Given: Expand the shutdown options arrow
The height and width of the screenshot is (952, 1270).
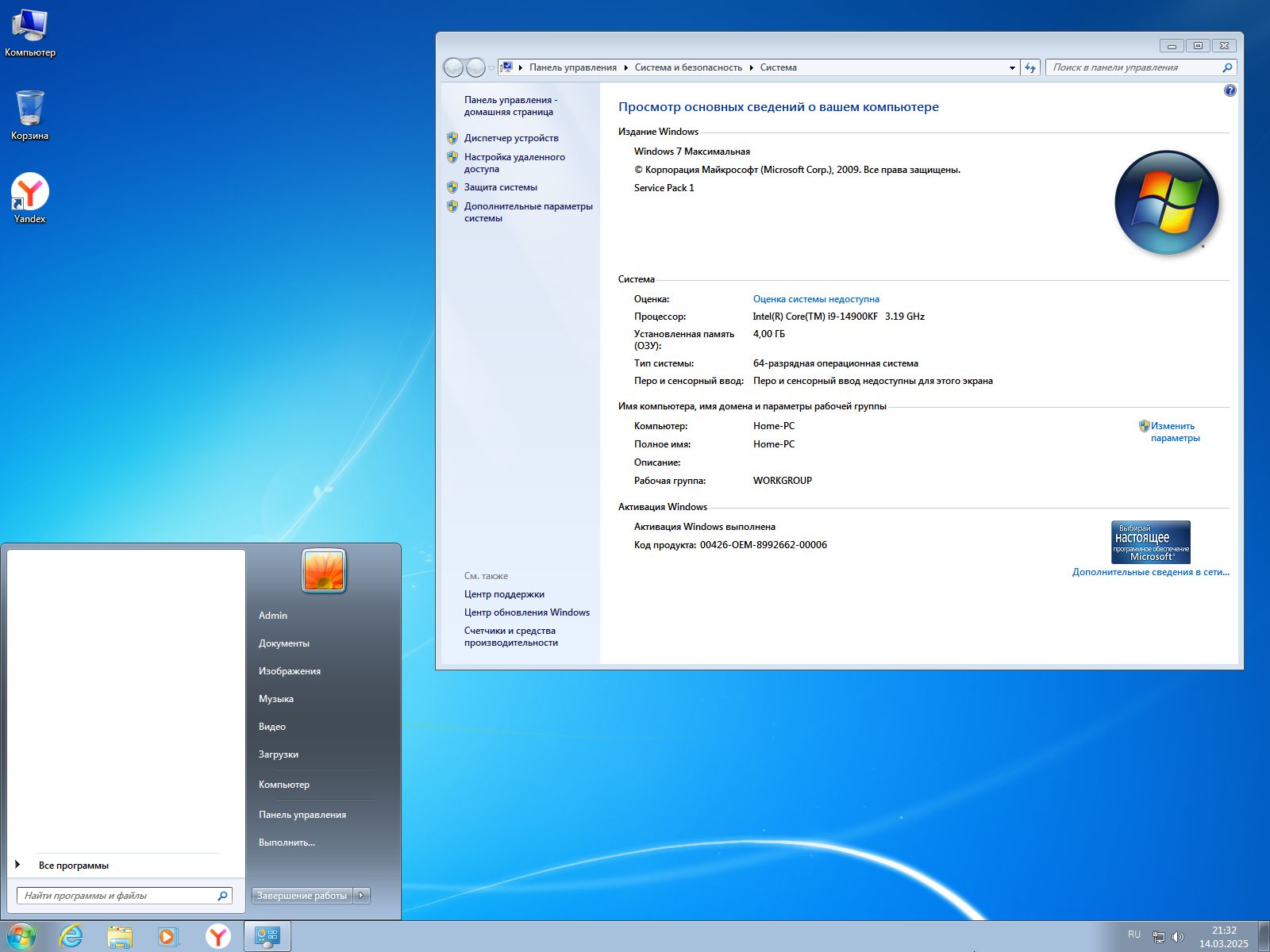Looking at the screenshot, I should pyautogui.click(x=361, y=896).
